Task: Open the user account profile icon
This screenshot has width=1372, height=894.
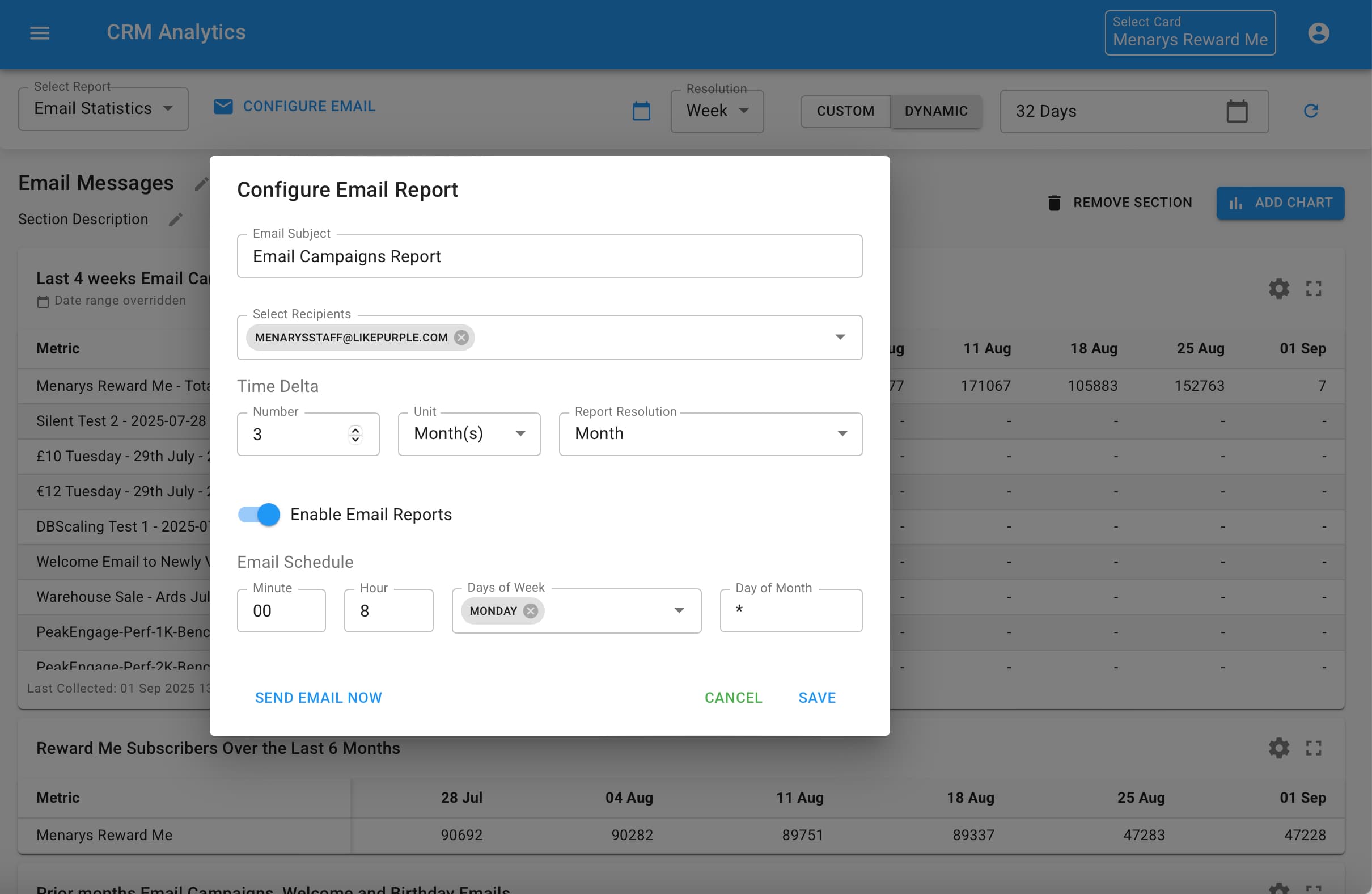Action: 1319,33
